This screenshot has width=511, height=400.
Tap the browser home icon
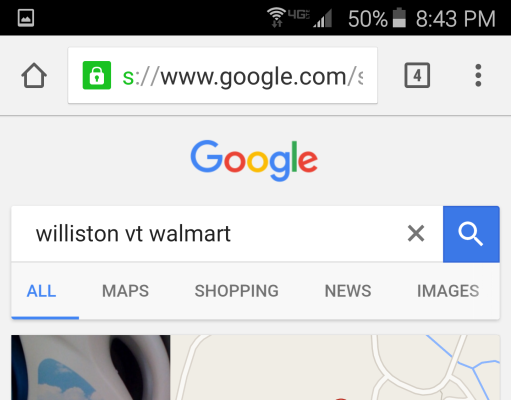[34, 75]
